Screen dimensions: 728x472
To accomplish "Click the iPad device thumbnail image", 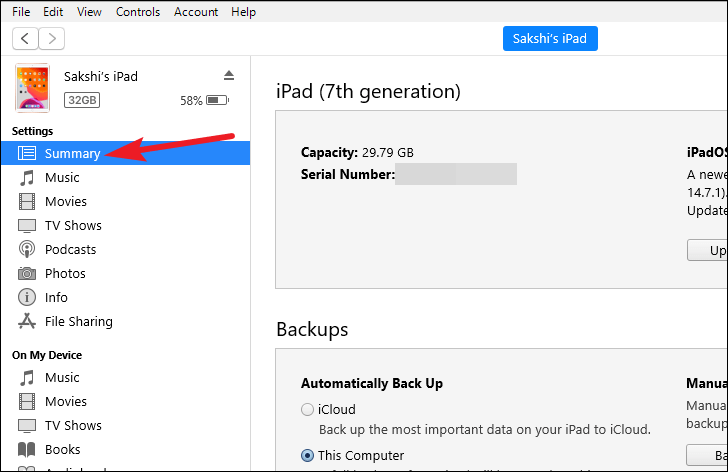I will click(x=32, y=88).
